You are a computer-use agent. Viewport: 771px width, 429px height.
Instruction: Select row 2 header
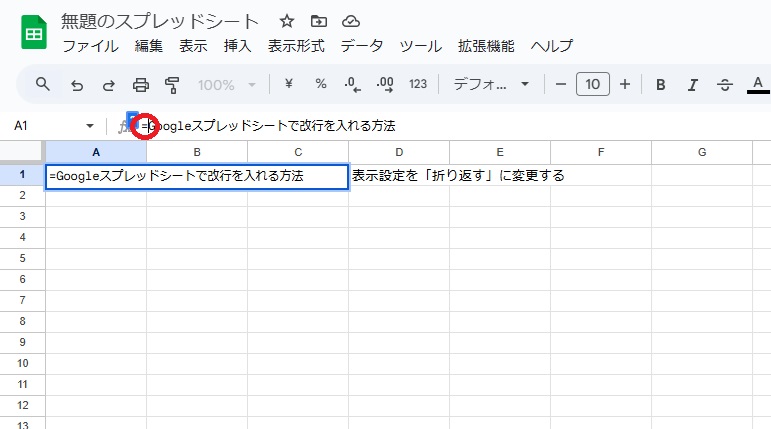coord(22,196)
